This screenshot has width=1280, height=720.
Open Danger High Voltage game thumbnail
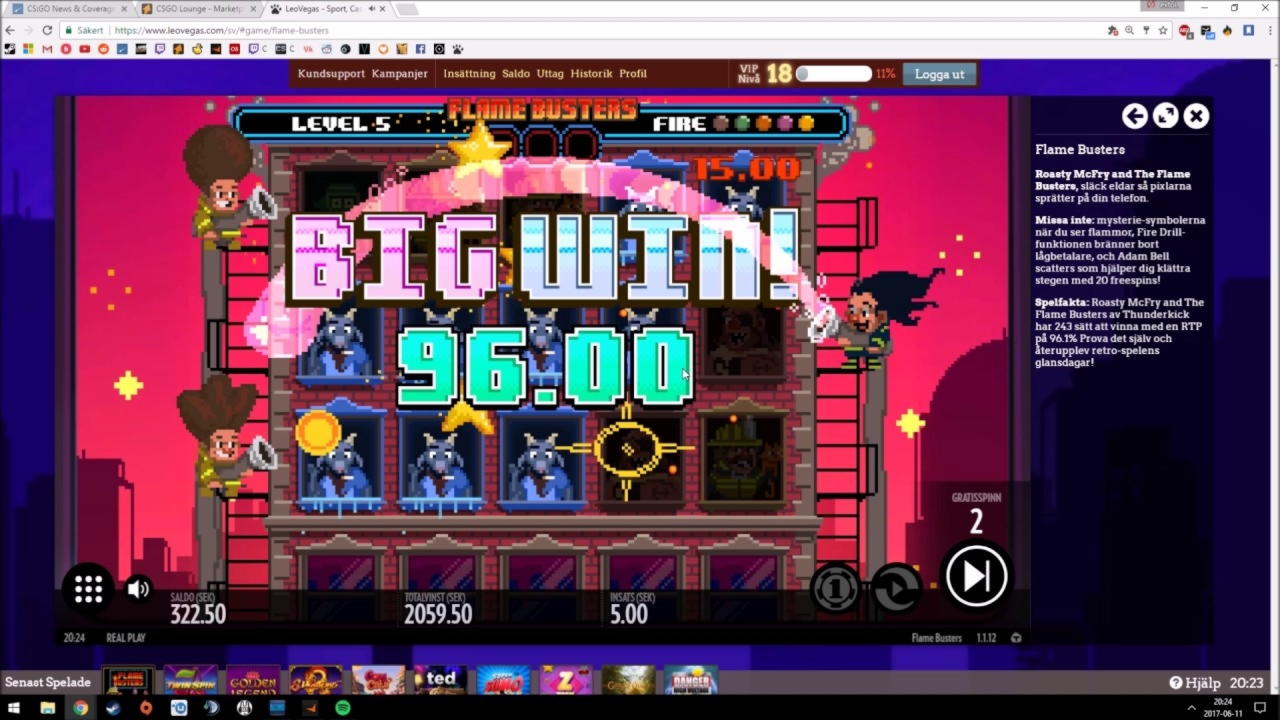pos(690,681)
